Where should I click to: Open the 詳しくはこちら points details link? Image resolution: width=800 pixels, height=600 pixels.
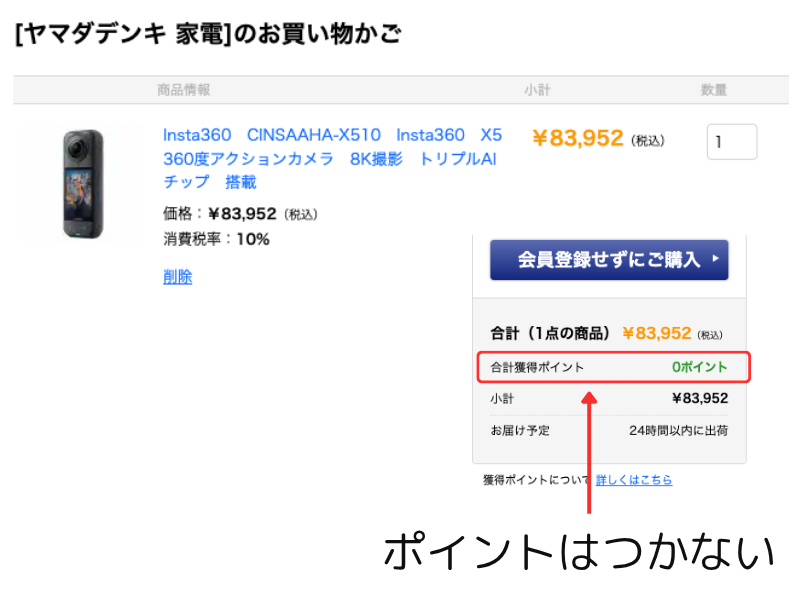point(634,480)
